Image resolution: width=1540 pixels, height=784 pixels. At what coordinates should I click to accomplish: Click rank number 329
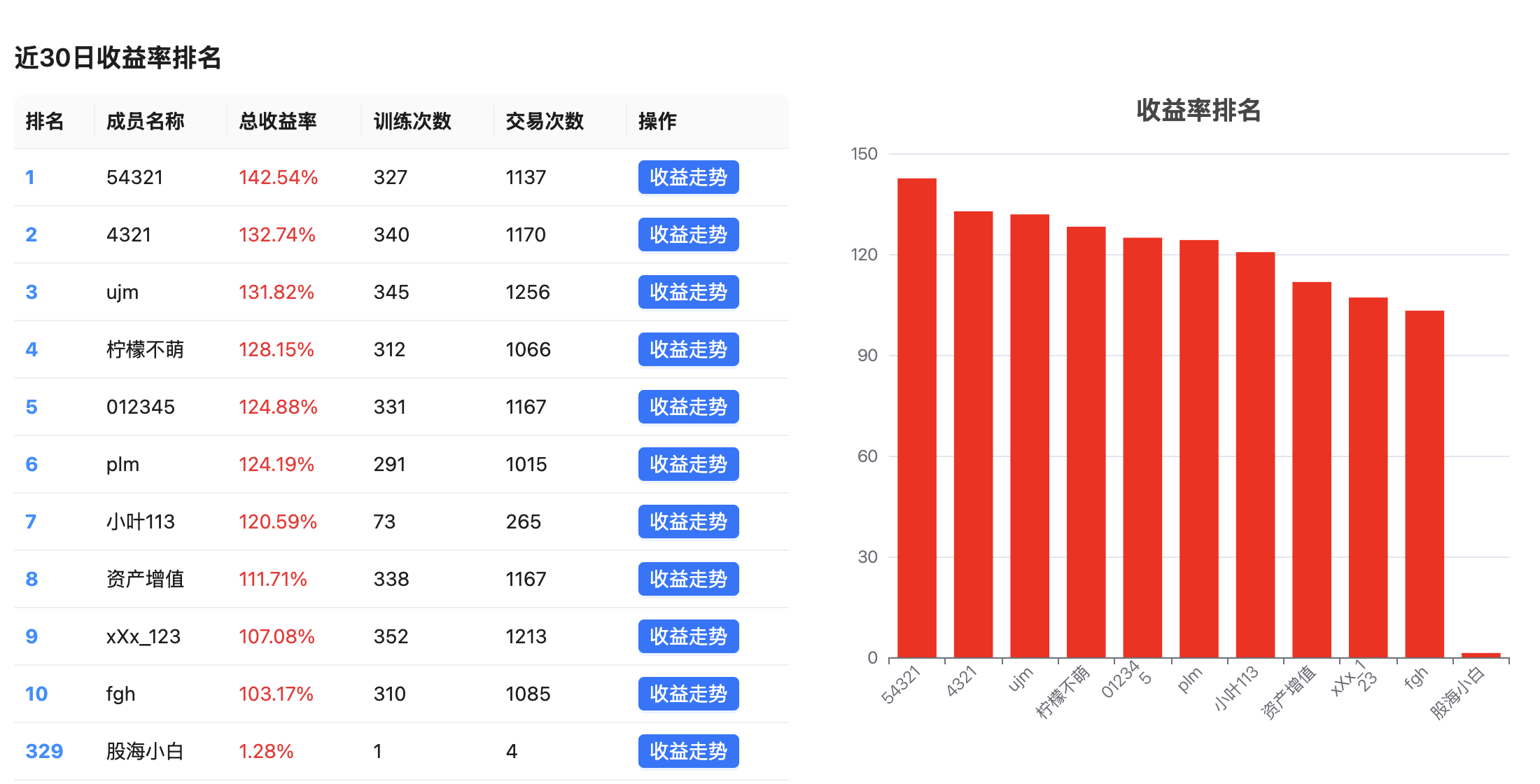tap(44, 751)
